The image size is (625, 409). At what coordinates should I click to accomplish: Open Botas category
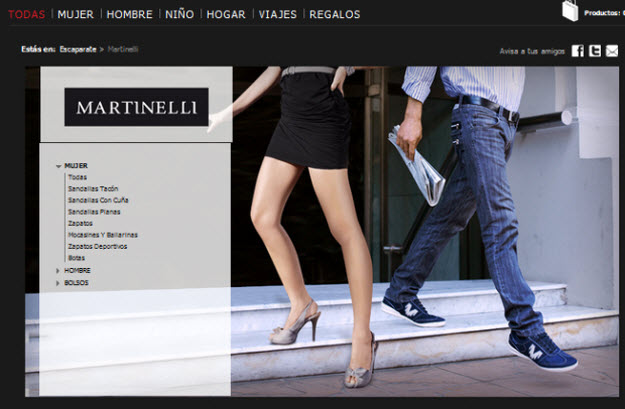[77, 258]
